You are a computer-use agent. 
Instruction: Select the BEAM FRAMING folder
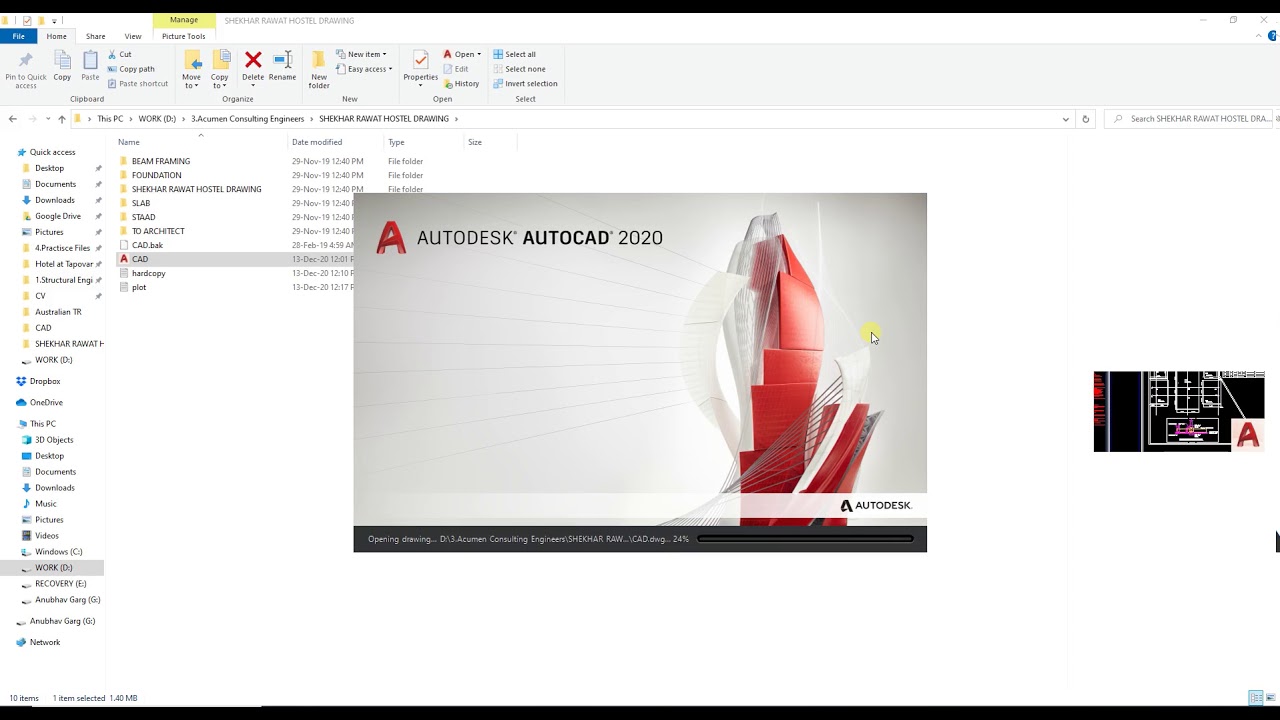160,161
